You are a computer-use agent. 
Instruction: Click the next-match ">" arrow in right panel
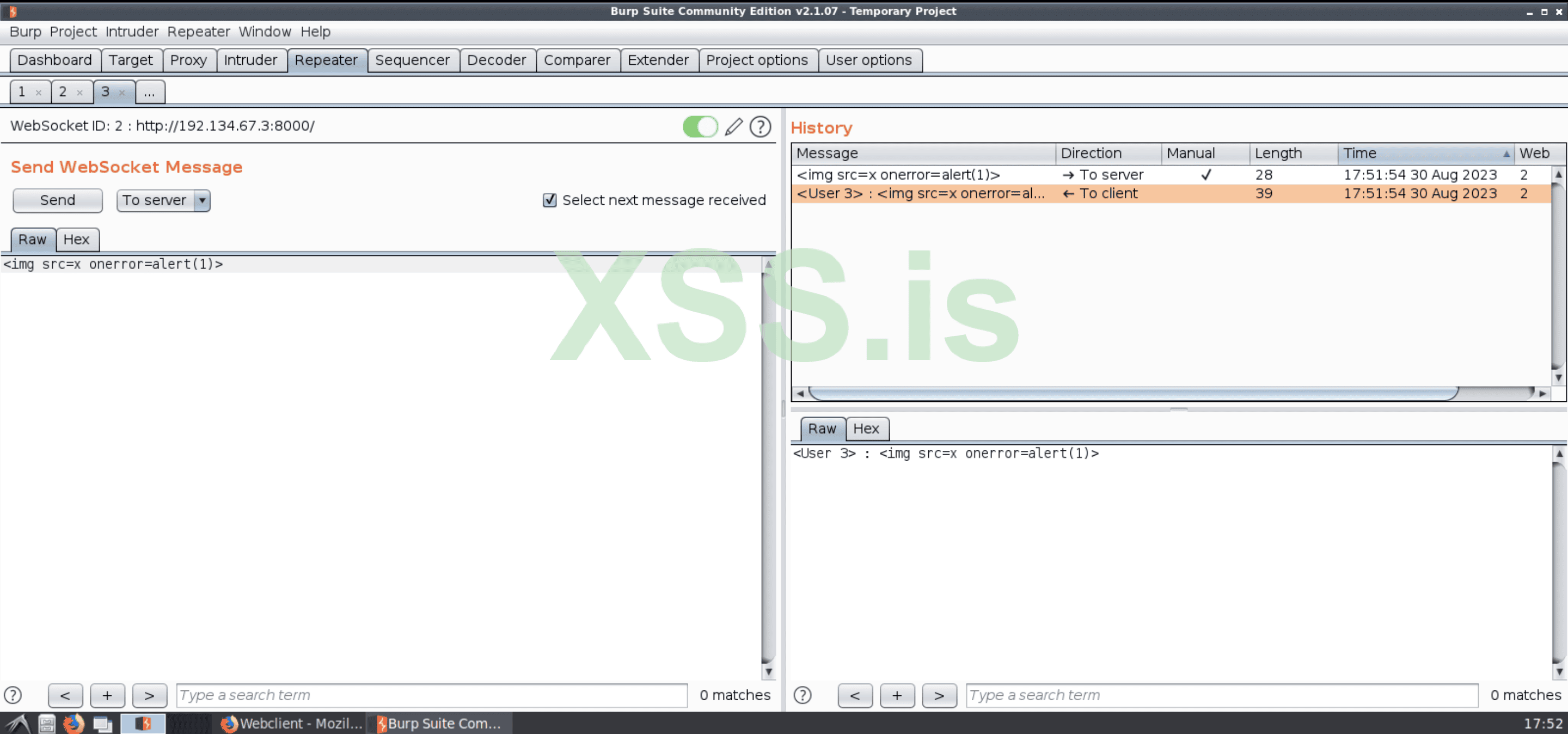(x=939, y=695)
